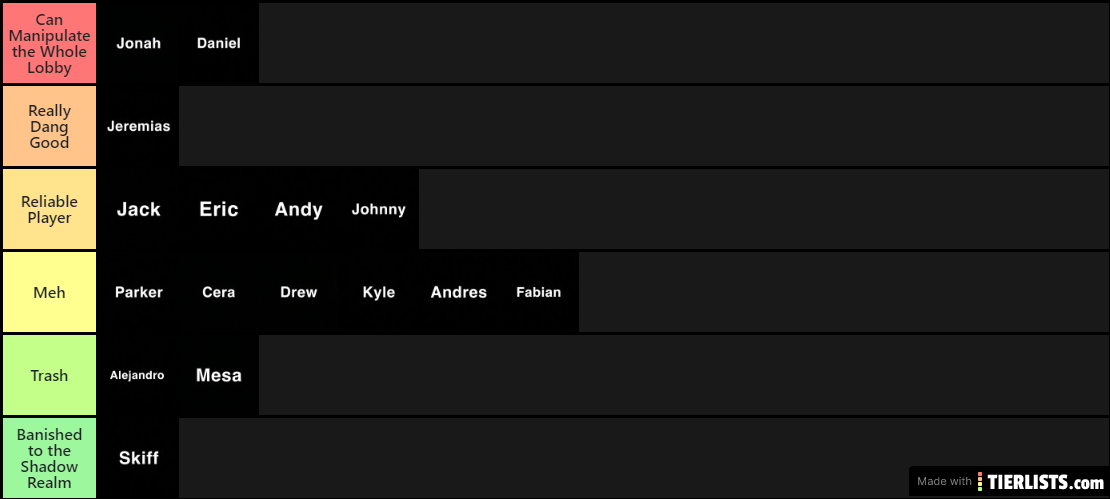The height and width of the screenshot is (499, 1110).
Task: Select the Jack tile
Action: click(x=139, y=209)
